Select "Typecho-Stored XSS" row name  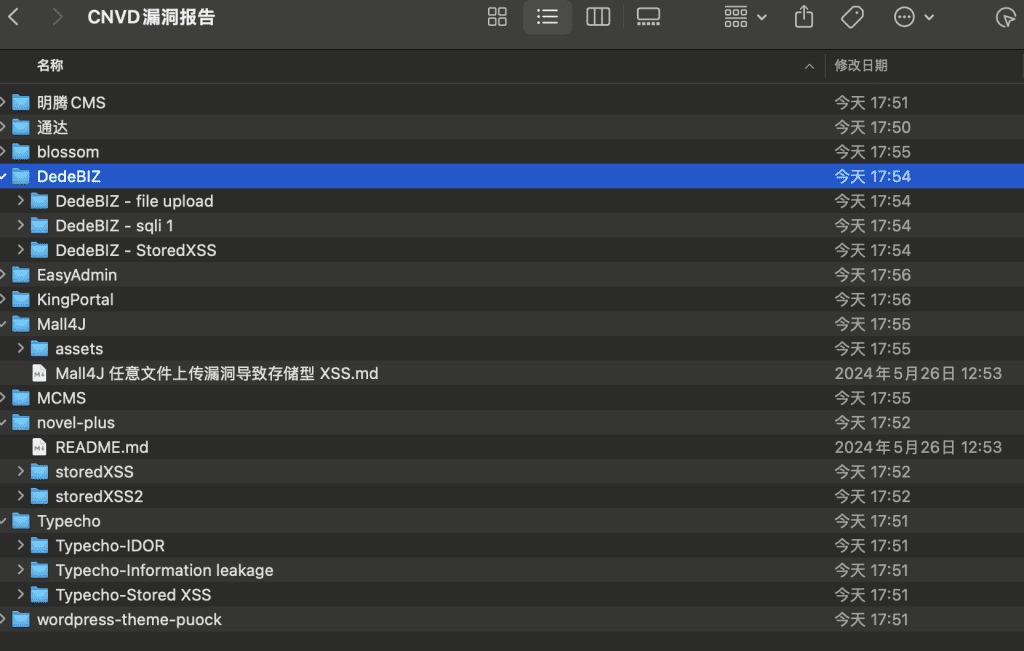(x=133, y=595)
